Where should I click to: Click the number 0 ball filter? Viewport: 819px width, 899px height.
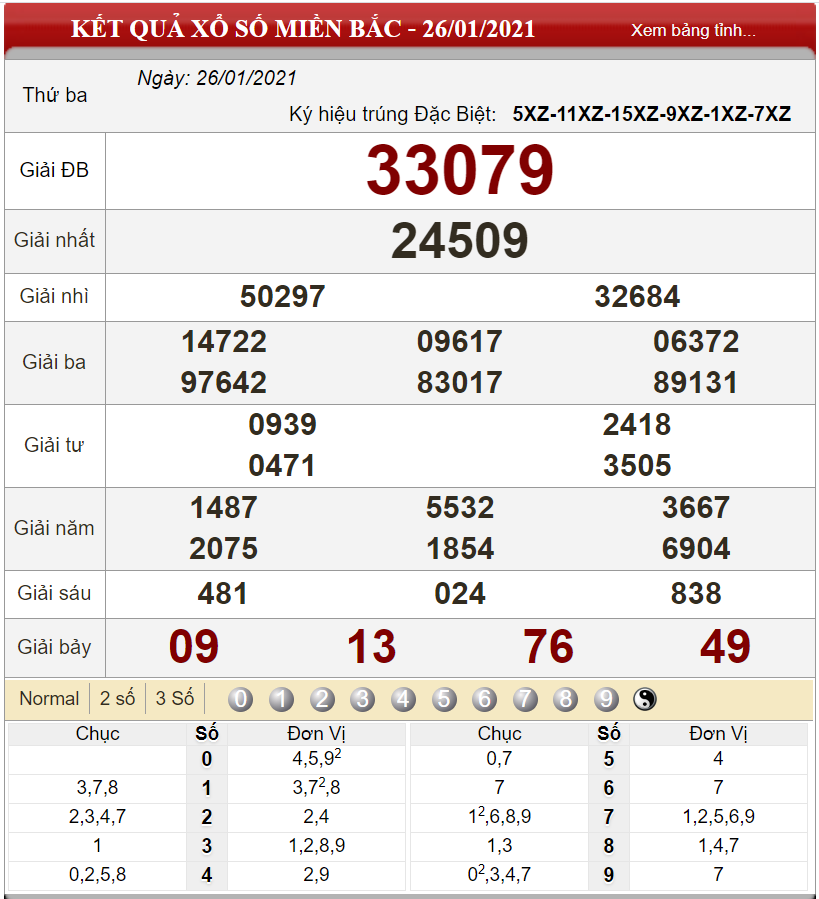click(x=240, y=699)
